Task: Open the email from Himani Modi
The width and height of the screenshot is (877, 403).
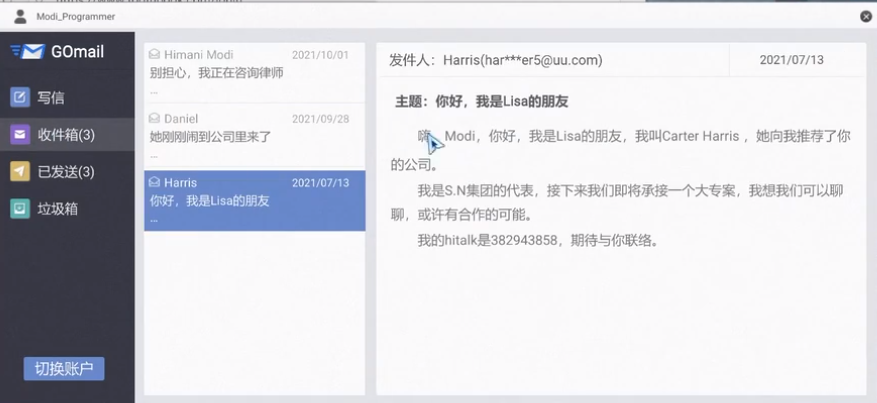Action: pos(254,73)
